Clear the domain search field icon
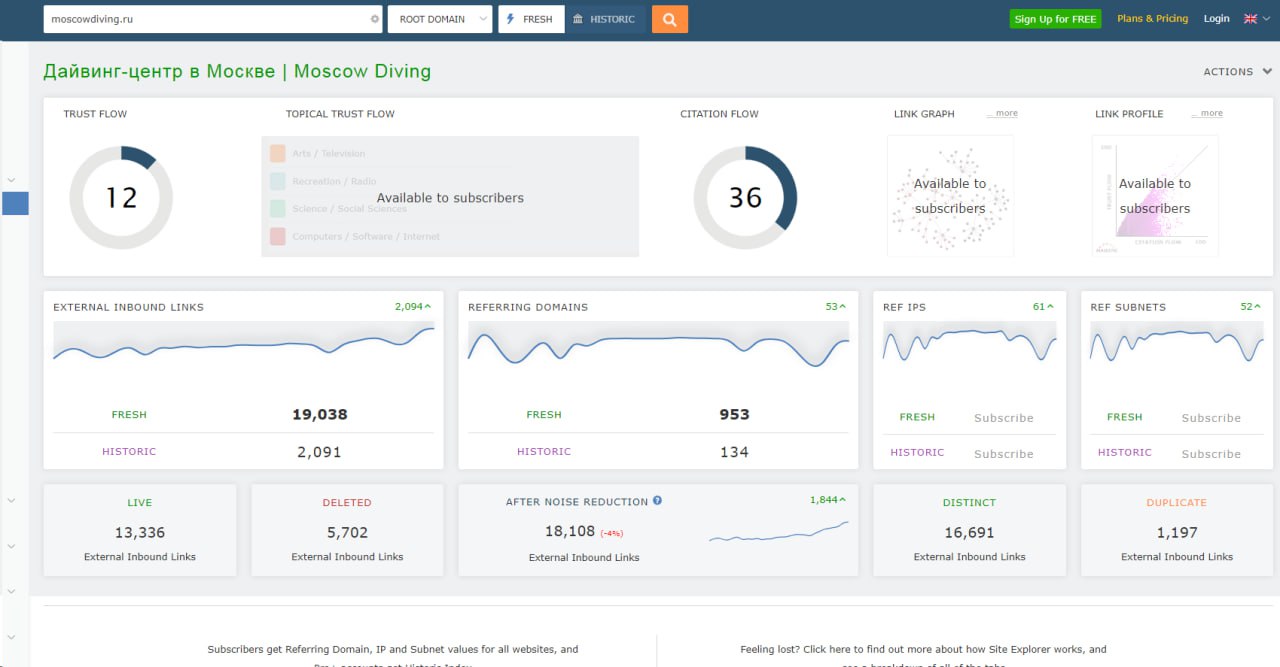 pyautogui.click(x=375, y=19)
